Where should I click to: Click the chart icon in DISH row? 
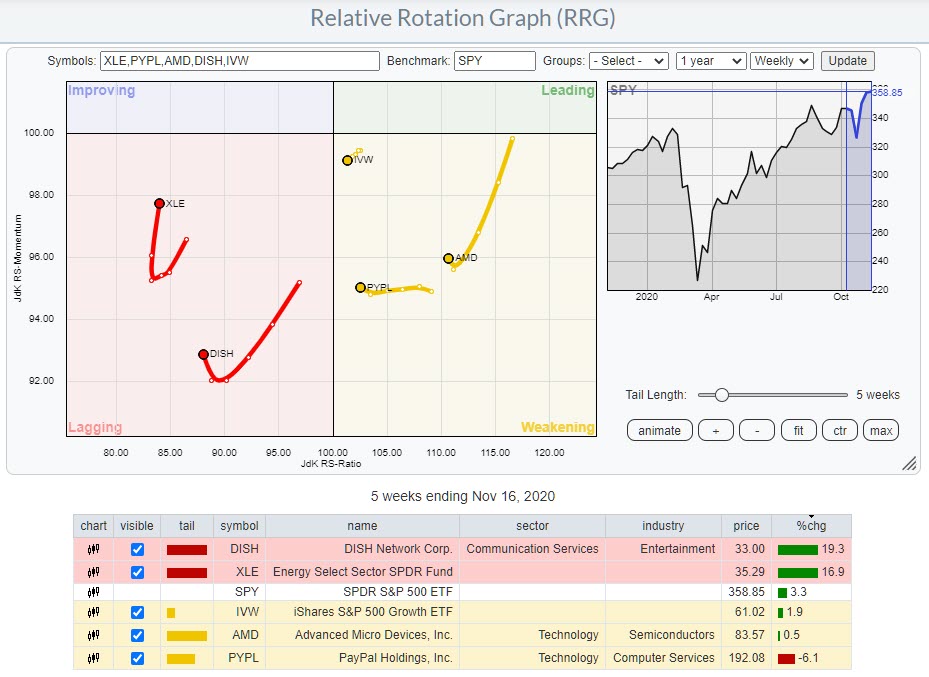[x=93, y=549]
